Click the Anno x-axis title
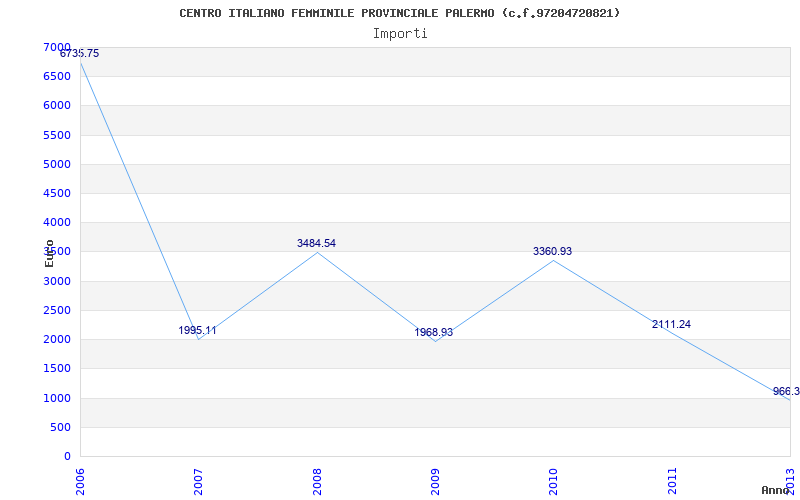 coord(776,490)
